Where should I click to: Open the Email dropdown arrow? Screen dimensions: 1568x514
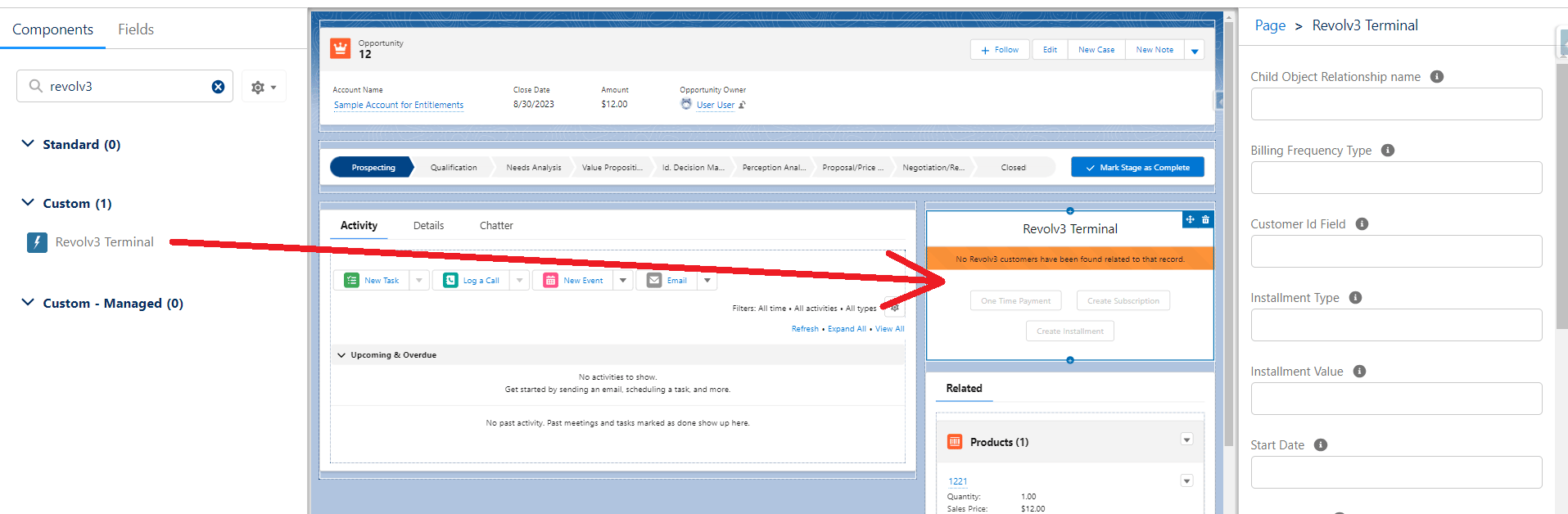pyautogui.click(x=707, y=280)
